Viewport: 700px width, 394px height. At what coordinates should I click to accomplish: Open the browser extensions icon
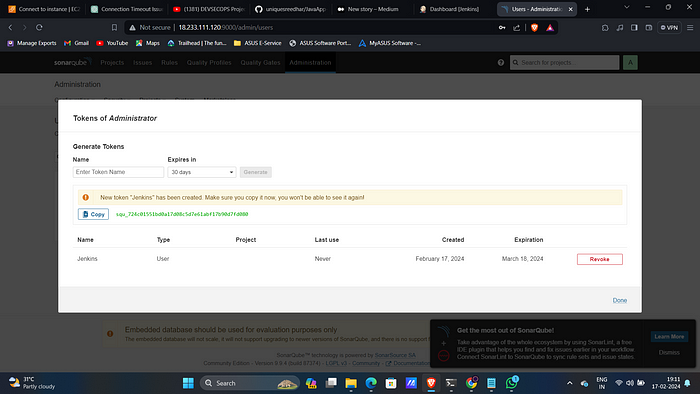(605, 28)
